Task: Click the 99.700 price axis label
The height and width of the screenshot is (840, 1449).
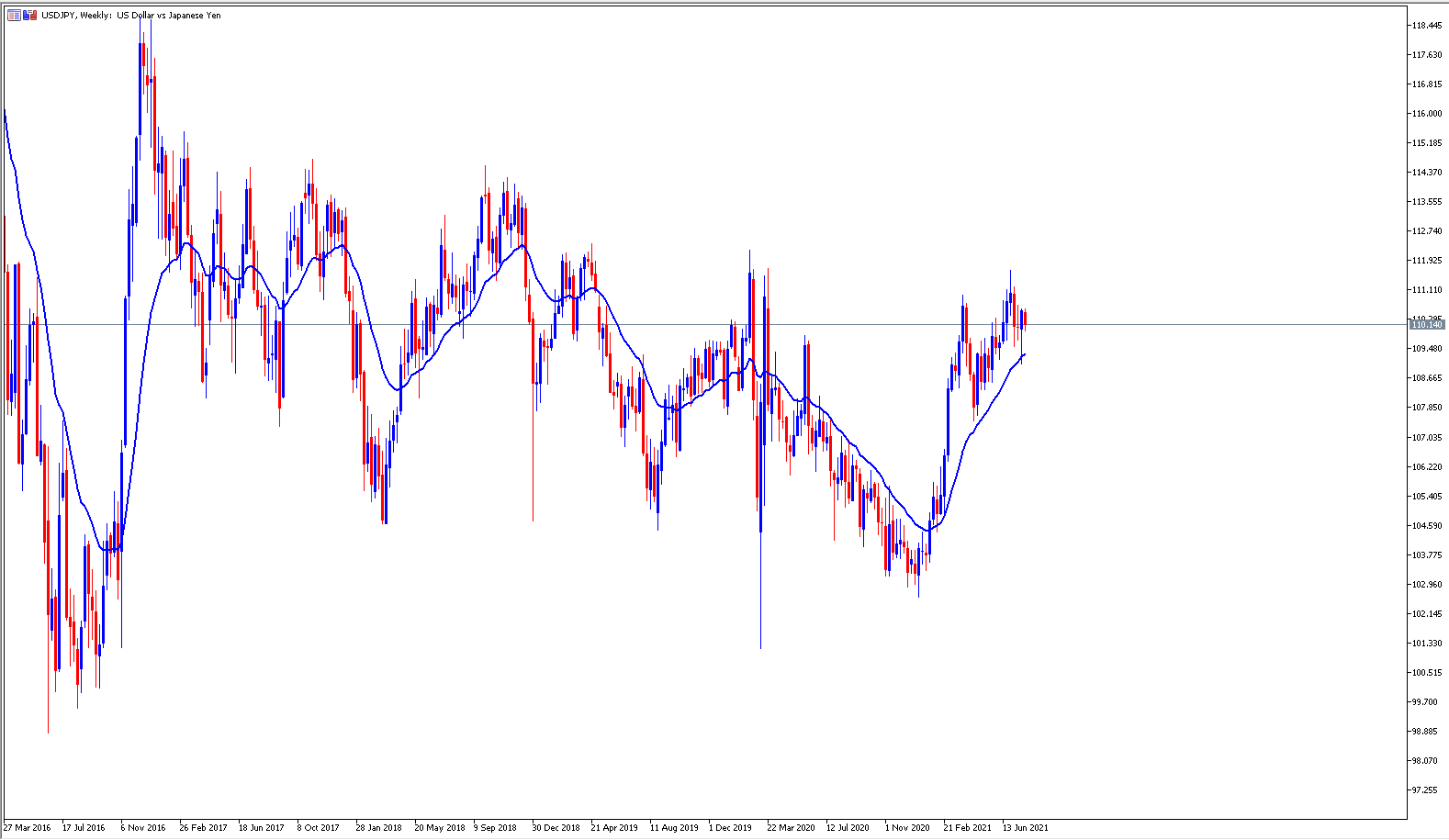Action: [1424, 702]
